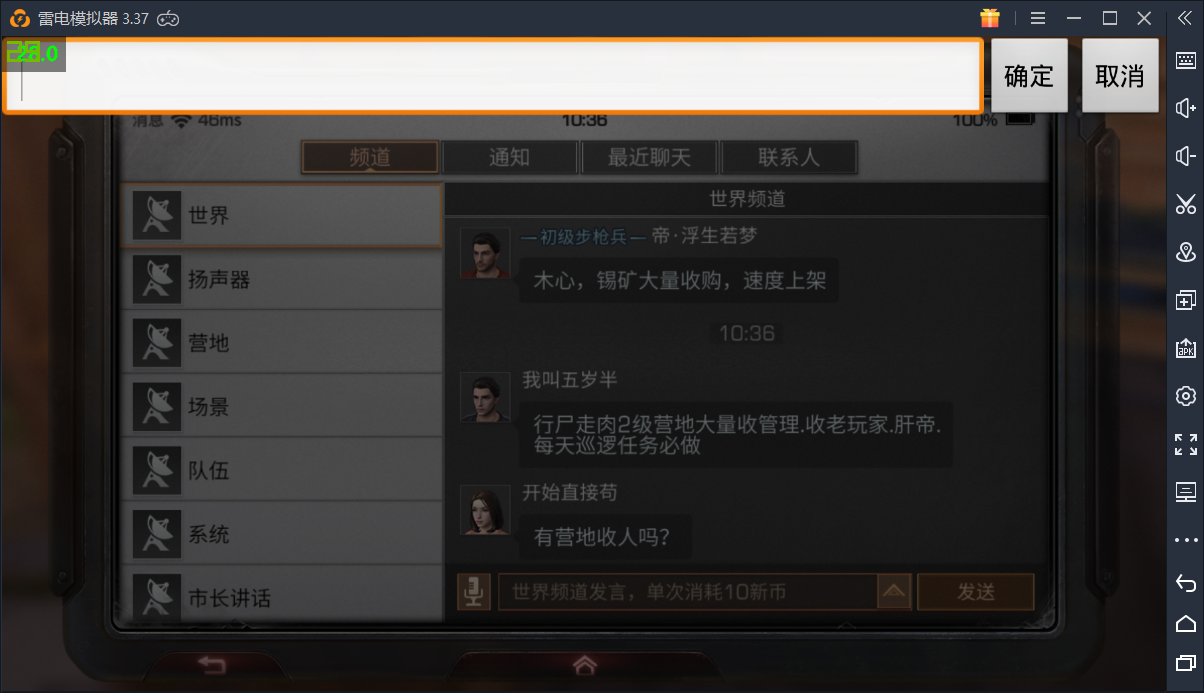Image resolution: width=1204 pixels, height=693 pixels.
Task: Increase emulator volume with speaker plus icon
Action: 1185,108
